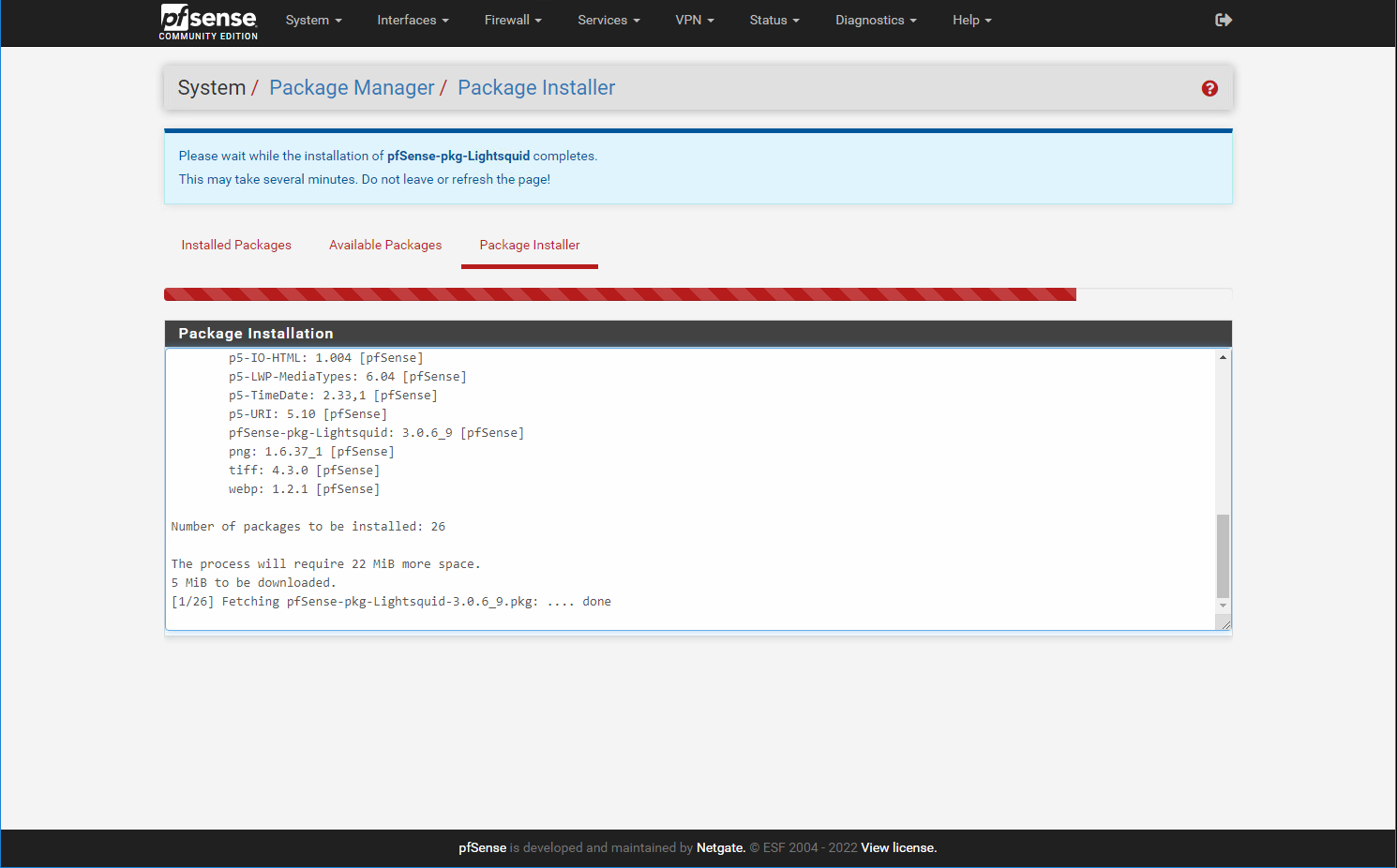The width and height of the screenshot is (1397, 868).
Task: Expand the Interfaces menu
Action: 413,20
